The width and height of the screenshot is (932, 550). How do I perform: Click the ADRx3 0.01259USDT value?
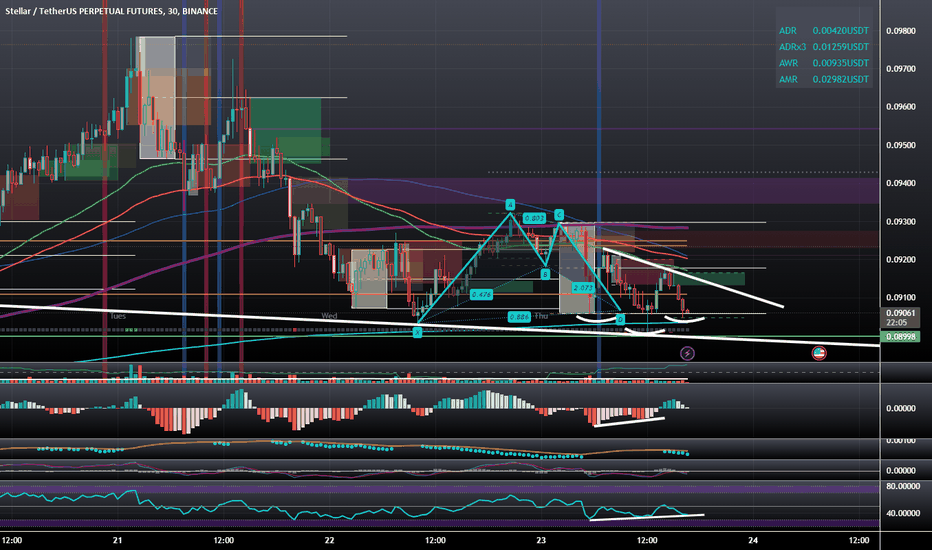(840, 46)
